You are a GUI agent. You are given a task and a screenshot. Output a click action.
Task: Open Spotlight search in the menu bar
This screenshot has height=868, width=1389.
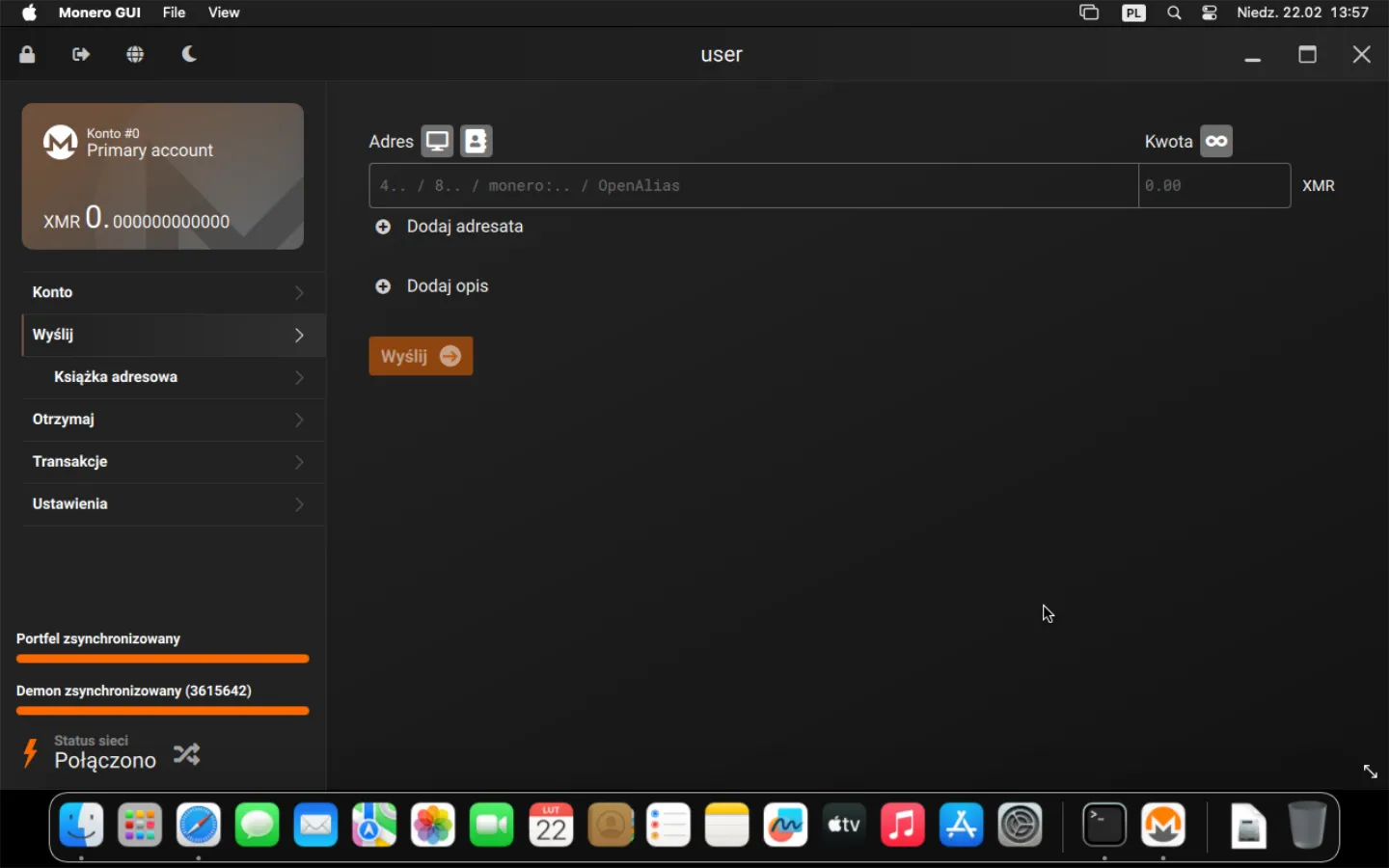(1174, 13)
